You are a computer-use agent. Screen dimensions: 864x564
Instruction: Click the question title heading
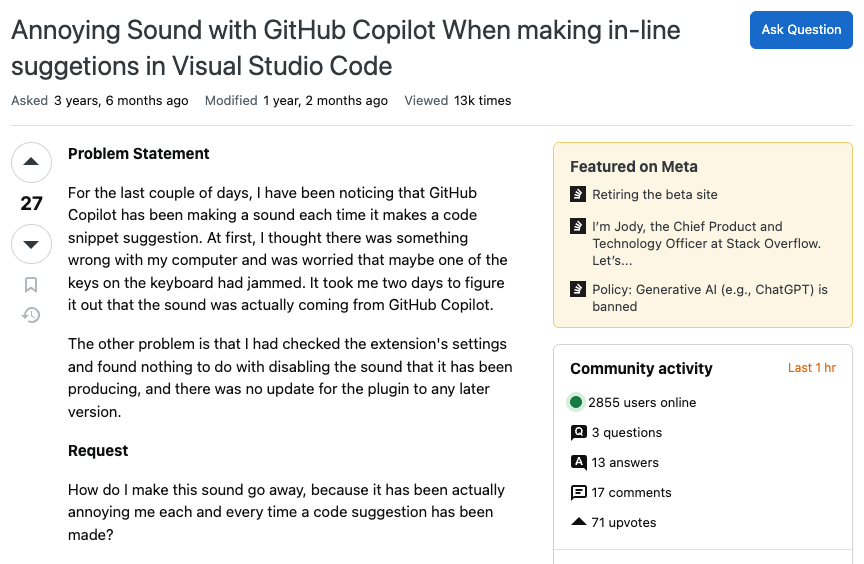pos(345,48)
